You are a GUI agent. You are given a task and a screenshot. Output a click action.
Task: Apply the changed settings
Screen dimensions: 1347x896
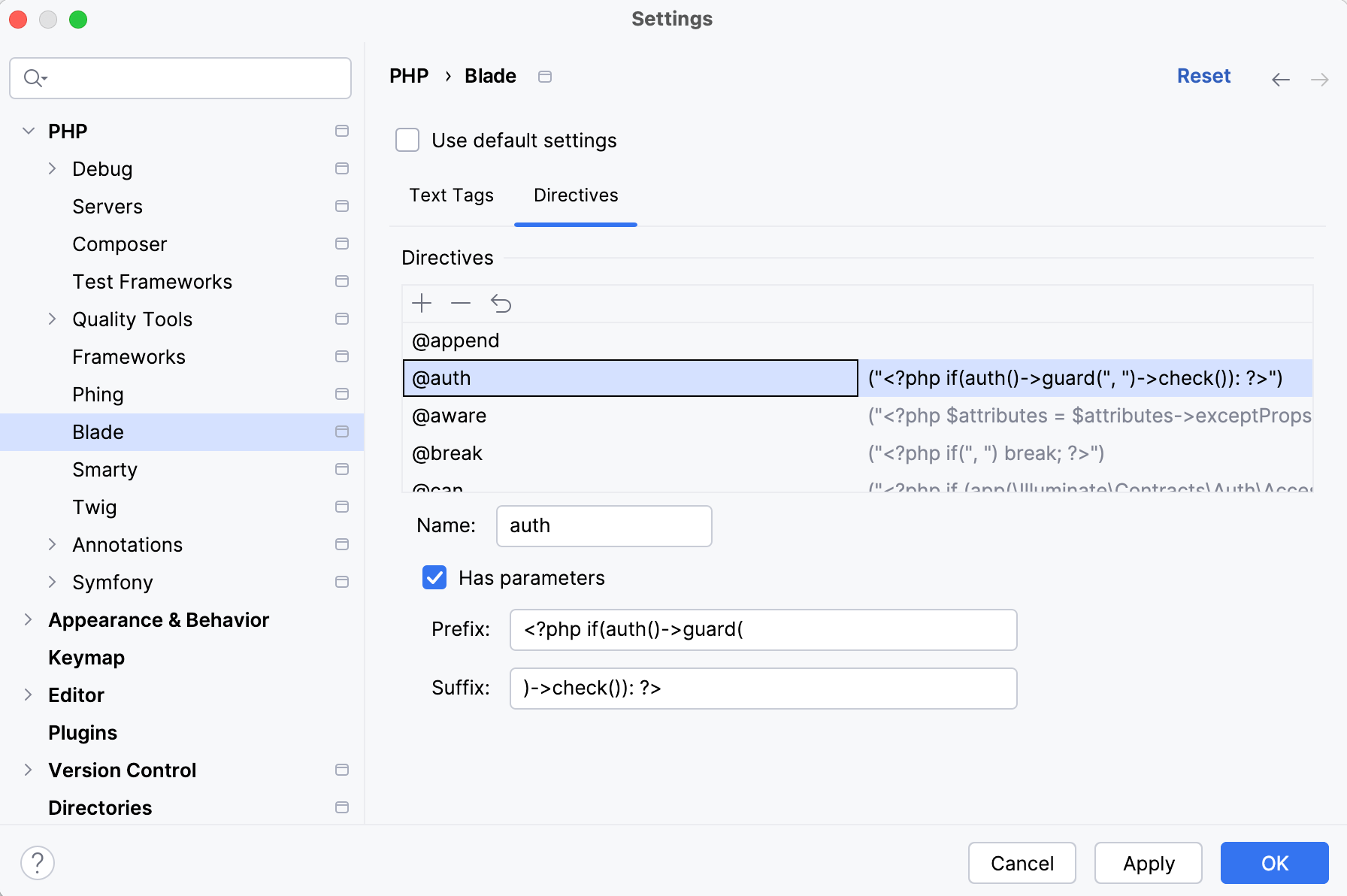(x=1148, y=863)
